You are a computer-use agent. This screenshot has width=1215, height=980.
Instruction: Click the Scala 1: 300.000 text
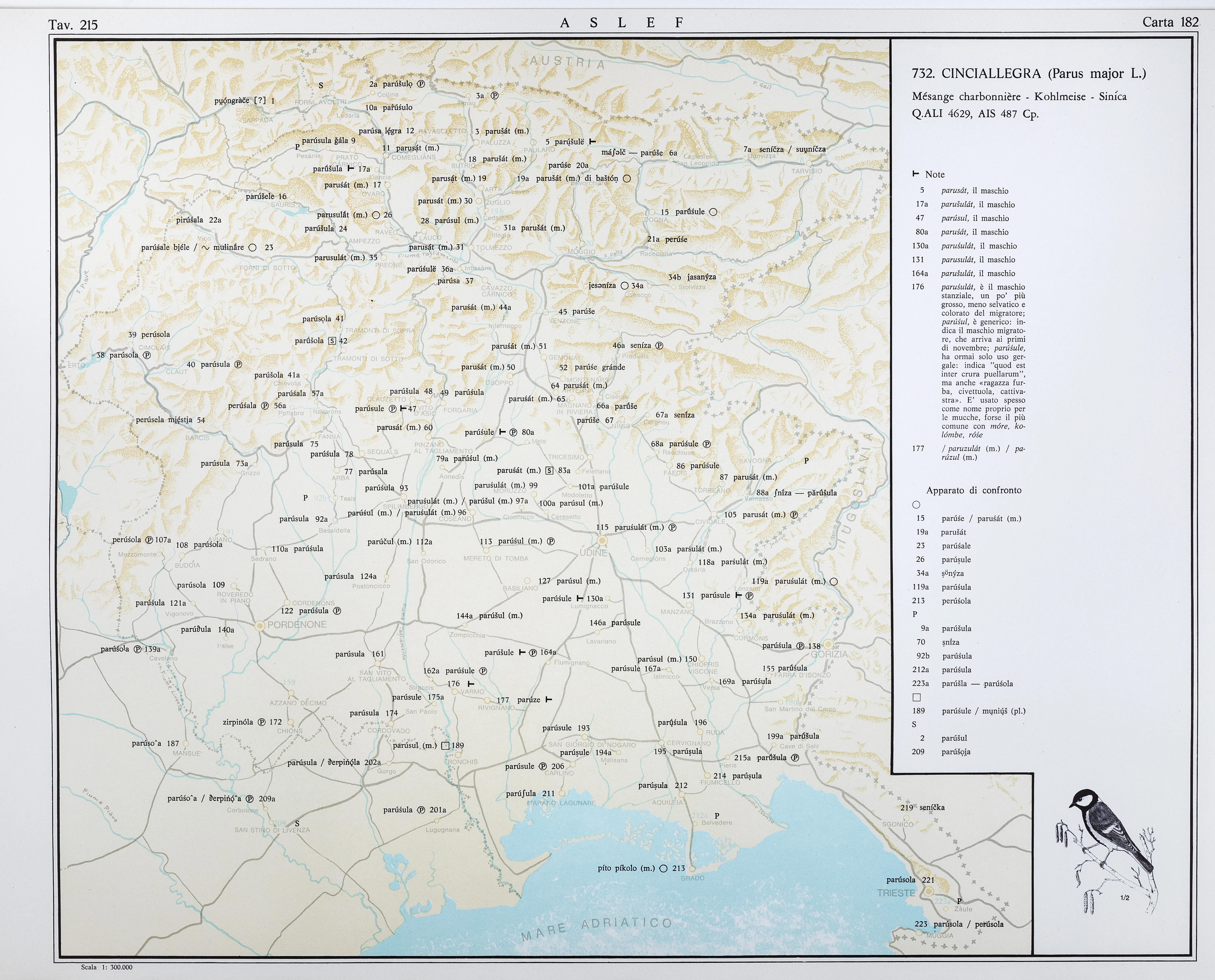[107, 967]
